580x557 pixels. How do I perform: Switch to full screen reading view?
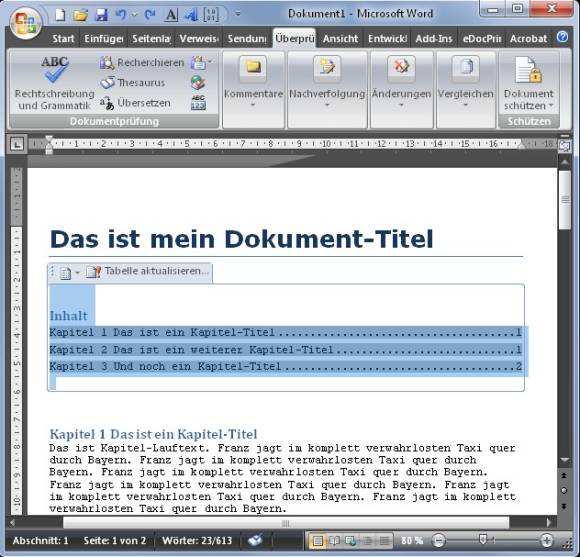point(334,541)
